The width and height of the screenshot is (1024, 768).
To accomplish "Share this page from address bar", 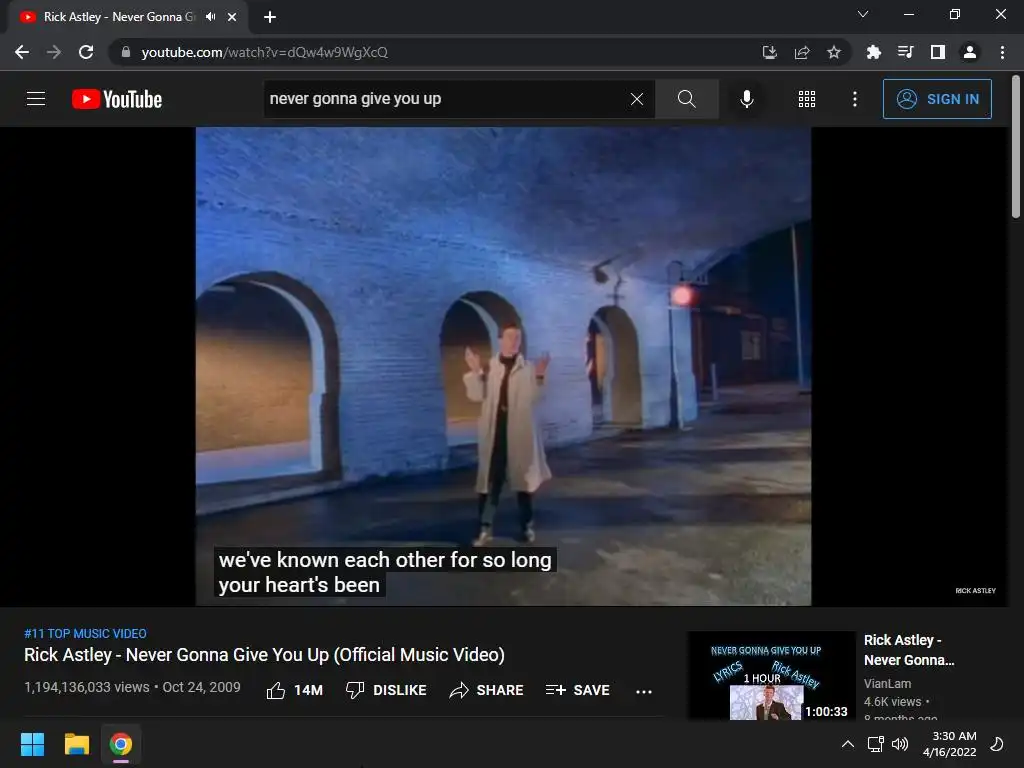I will (x=802, y=52).
